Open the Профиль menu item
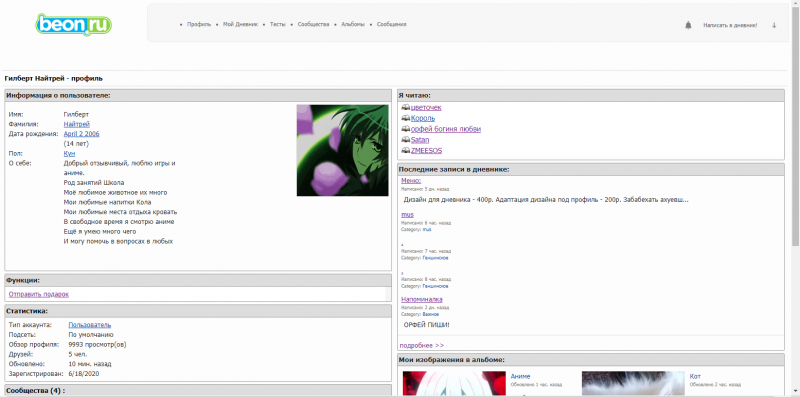The height and width of the screenshot is (397, 800). [199, 24]
